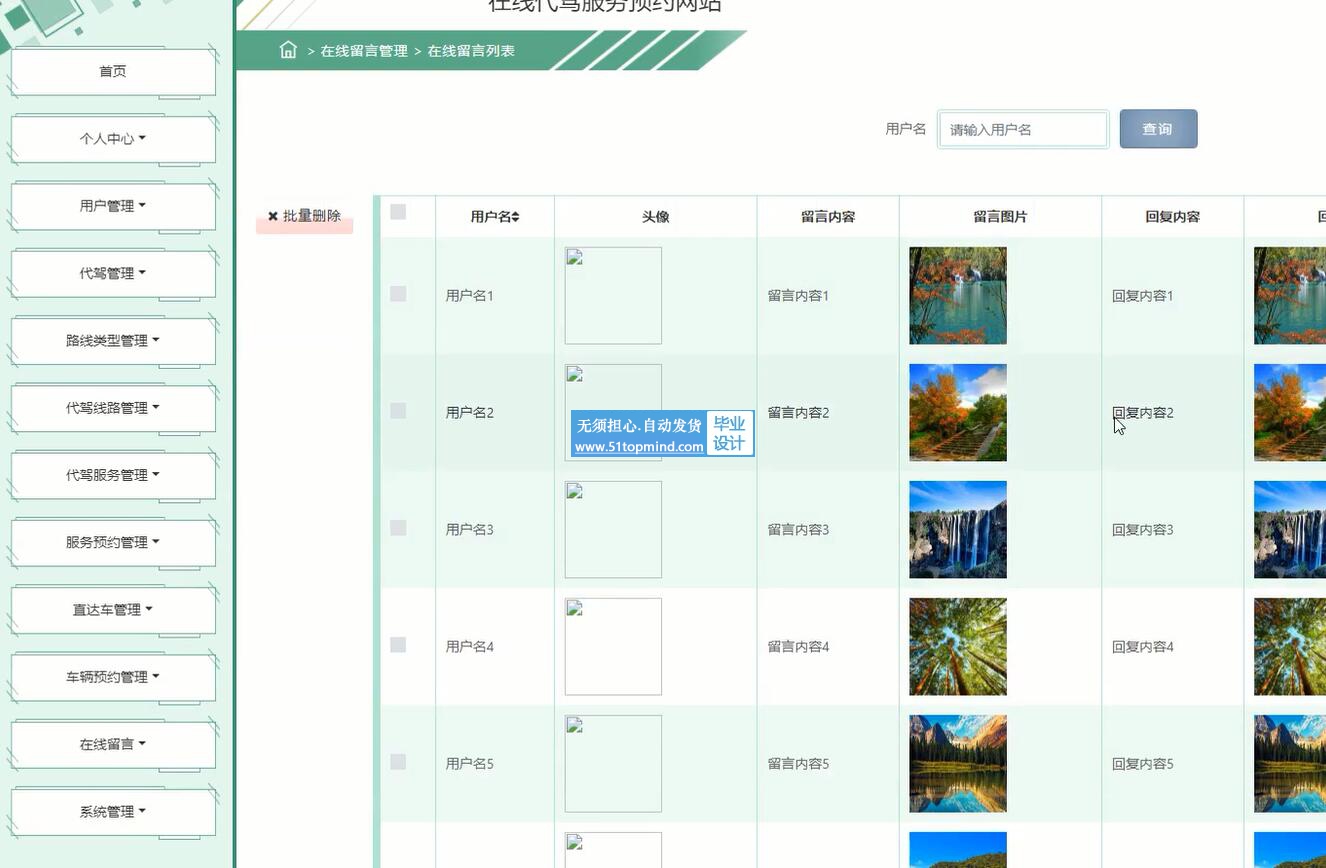The height and width of the screenshot is (868, 1326).
Task: Expand the 系统管理 sidebar menu
Action: pos(113,812)
